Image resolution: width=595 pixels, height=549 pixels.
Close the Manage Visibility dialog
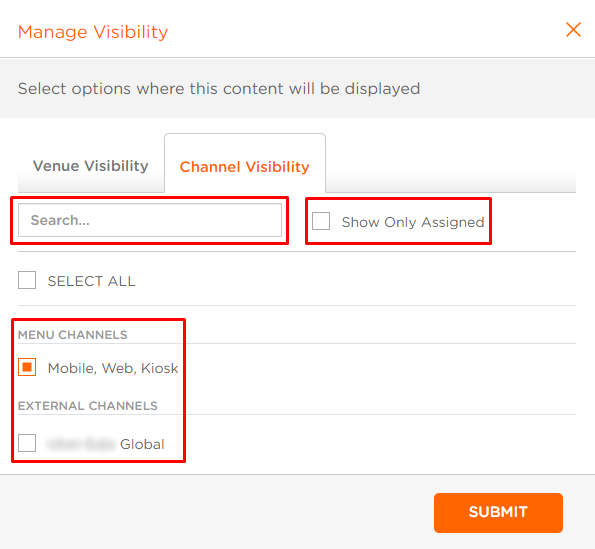click(x=573, y=30)
